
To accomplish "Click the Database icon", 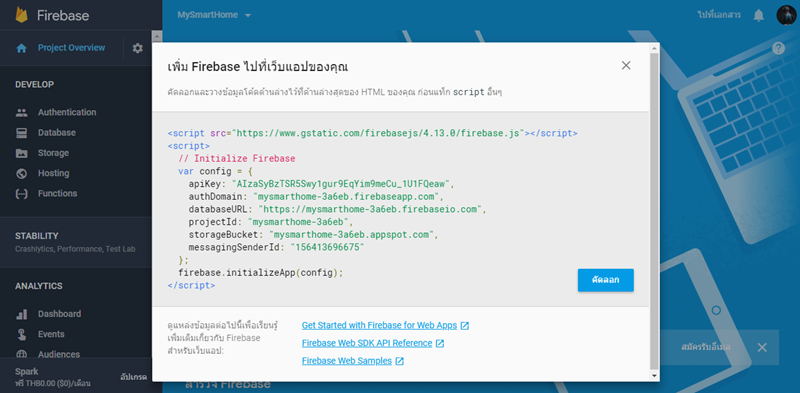I will [x=21, y=133].
